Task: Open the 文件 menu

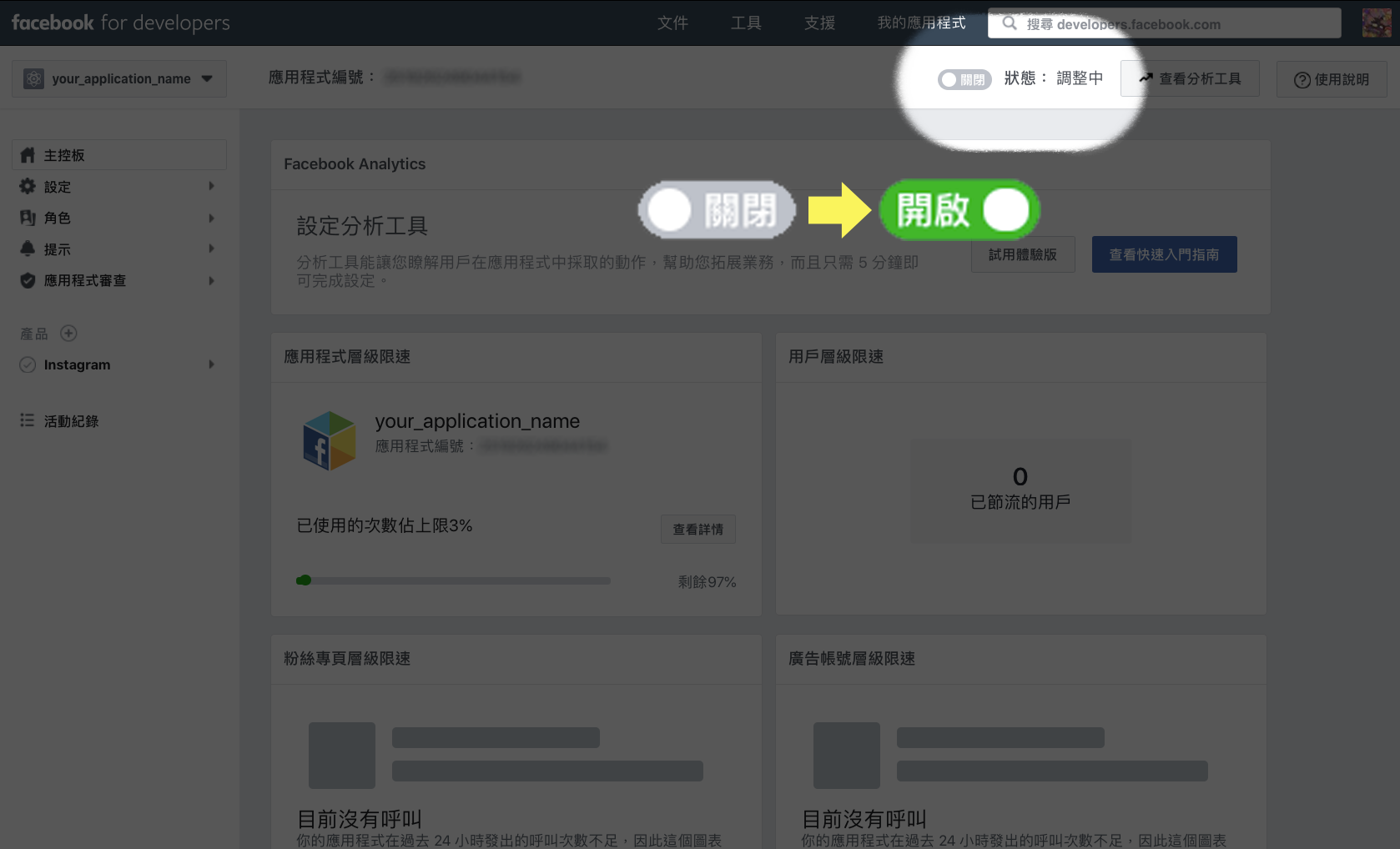Action: (x=672, y=23)
